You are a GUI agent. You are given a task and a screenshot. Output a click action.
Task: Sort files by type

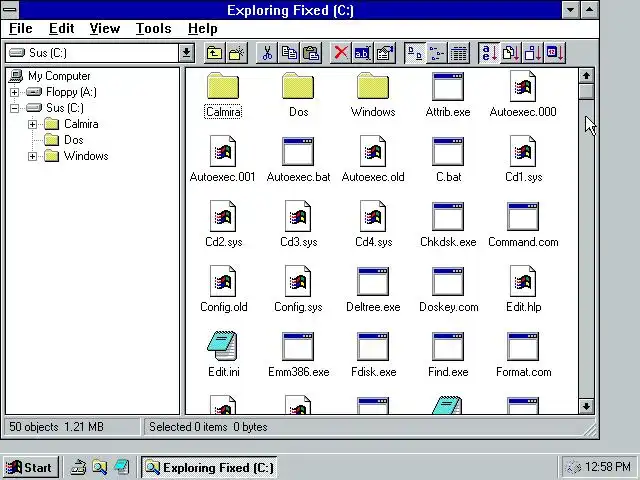pyautogui.click(x=511, y=53)
